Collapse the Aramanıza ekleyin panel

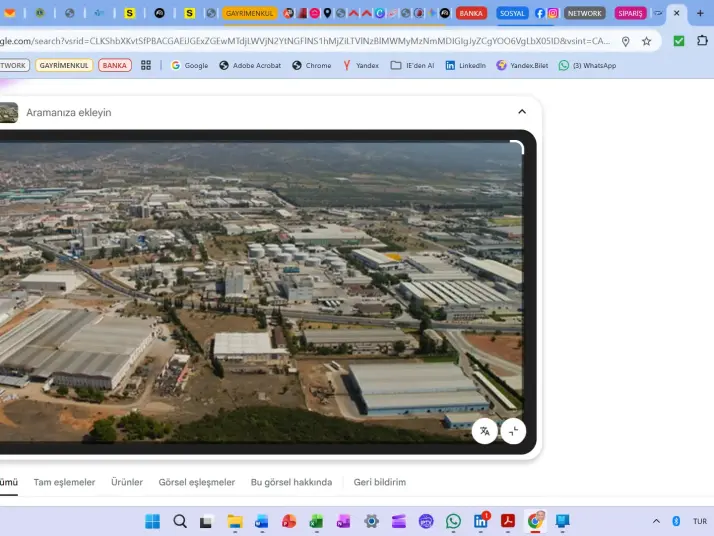[x=521, y=112]
